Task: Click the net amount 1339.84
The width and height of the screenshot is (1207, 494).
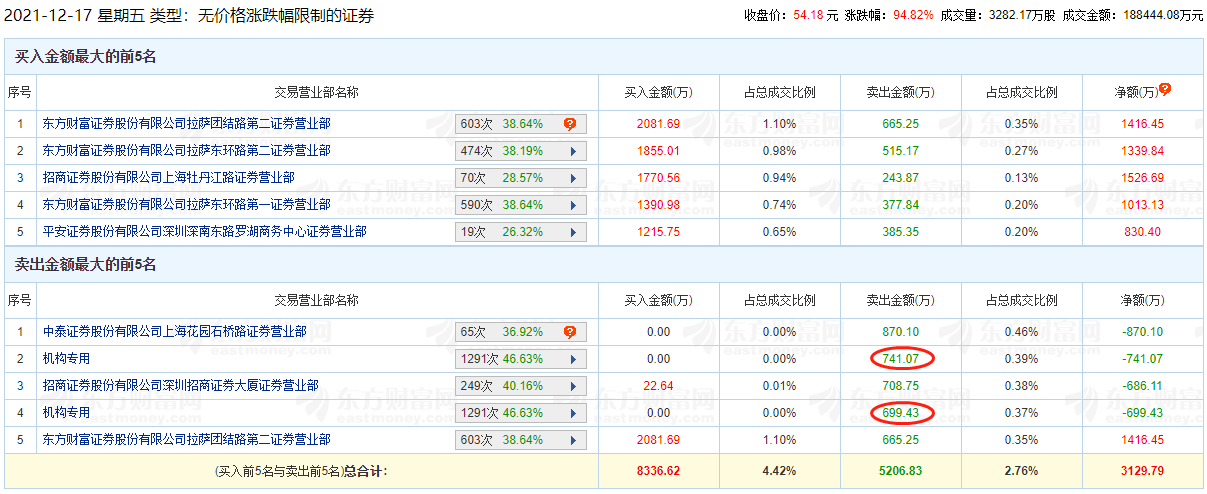Action: point(1143,151)
